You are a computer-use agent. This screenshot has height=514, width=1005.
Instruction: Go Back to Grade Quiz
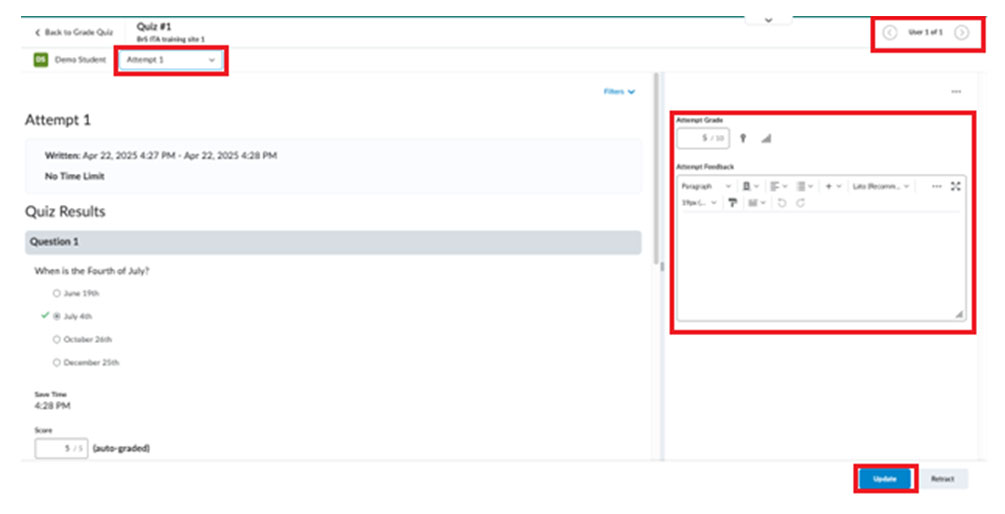74,32
